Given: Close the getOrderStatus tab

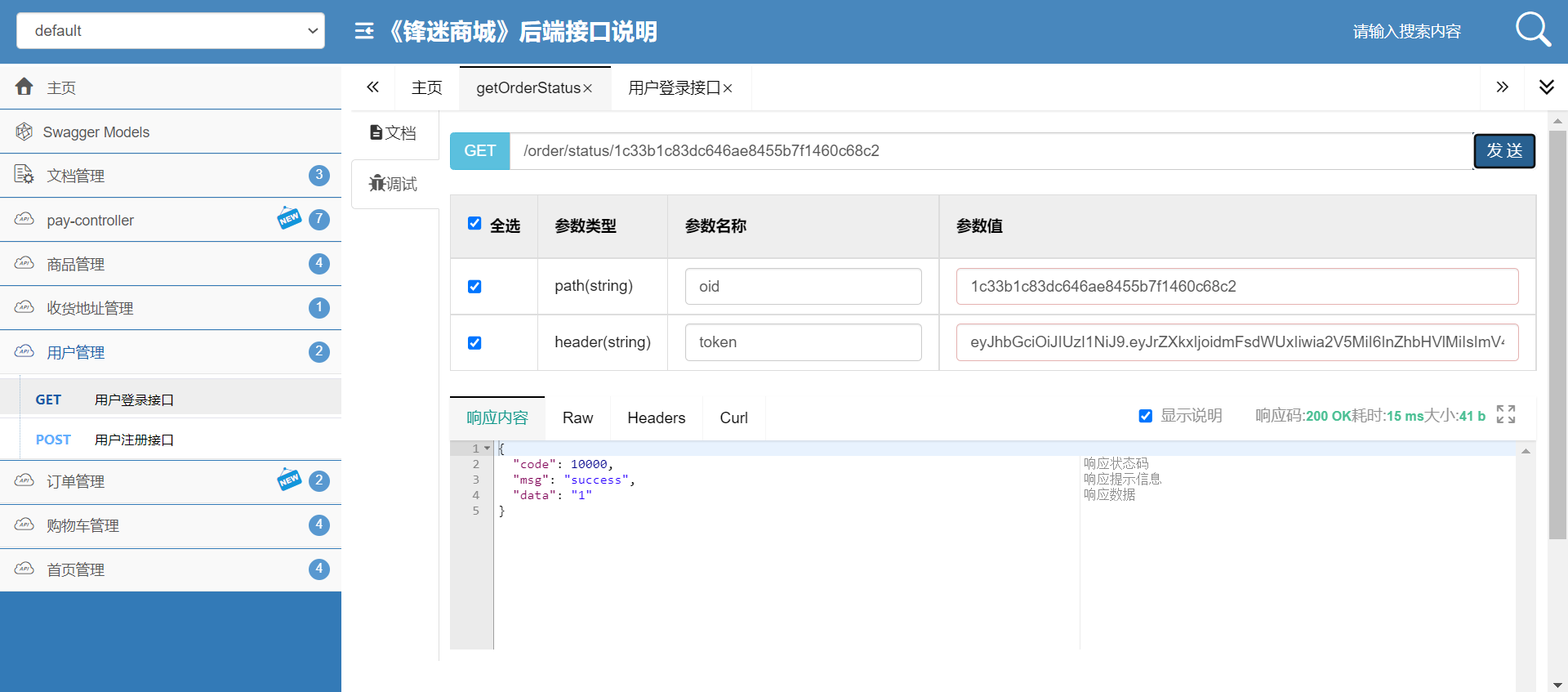Looking at the screenshot, I should (x=587, y=88).
